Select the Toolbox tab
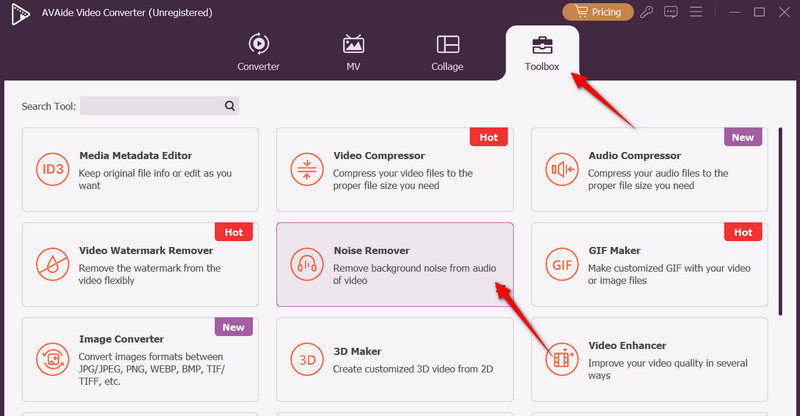This screenshot has height=416, width=800. [x=542, y=53]
